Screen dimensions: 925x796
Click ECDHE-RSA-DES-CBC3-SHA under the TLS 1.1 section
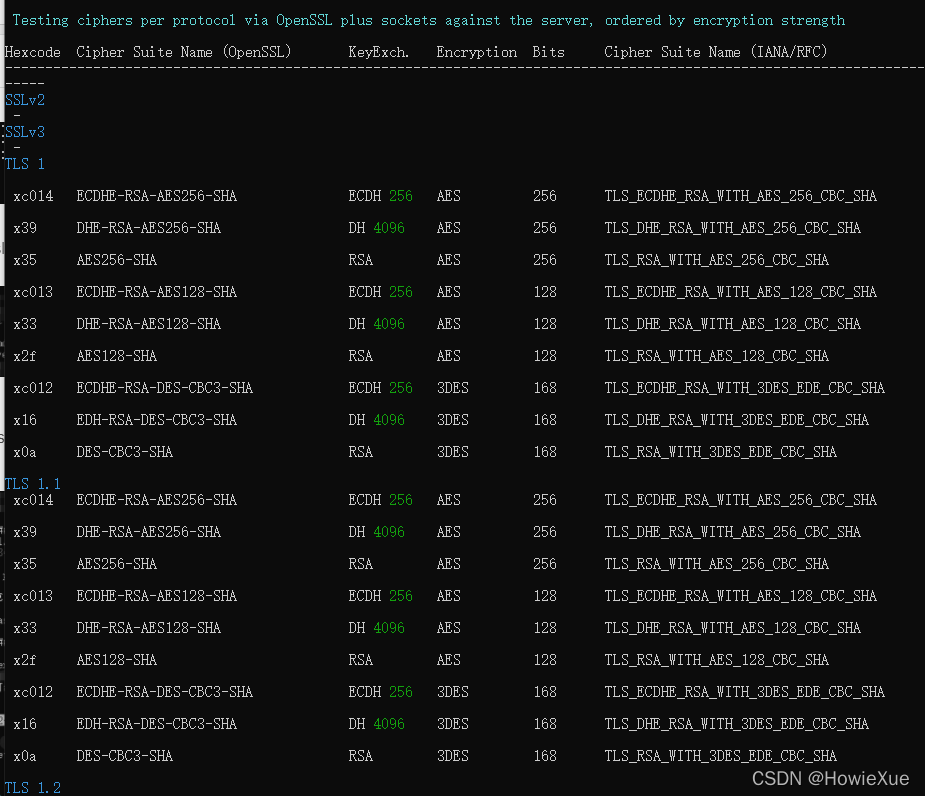(165, 692)
